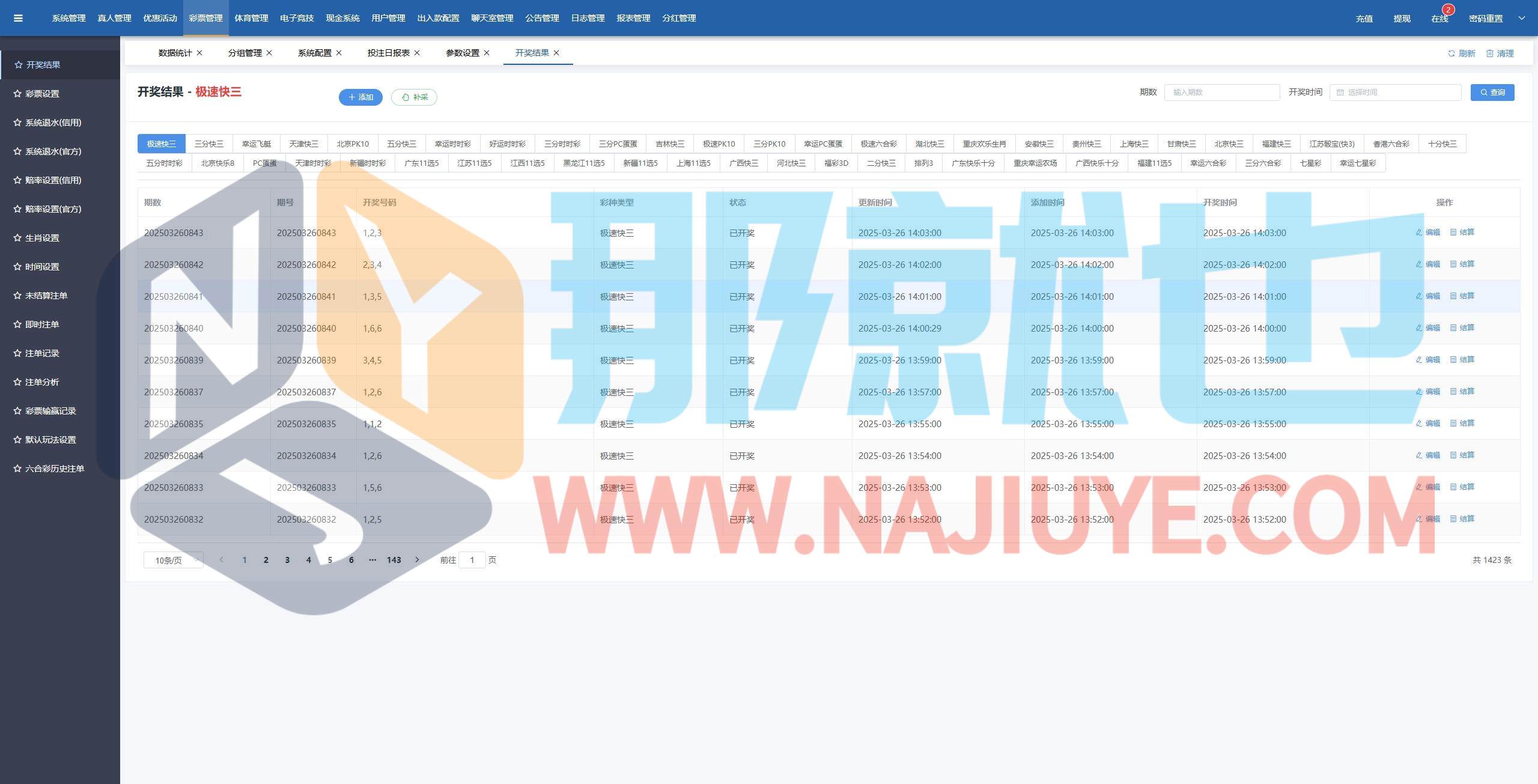Viewport: 1538px width, 784px height.
Task: Close the 数据统计 tab
Action: pos(199,53)
